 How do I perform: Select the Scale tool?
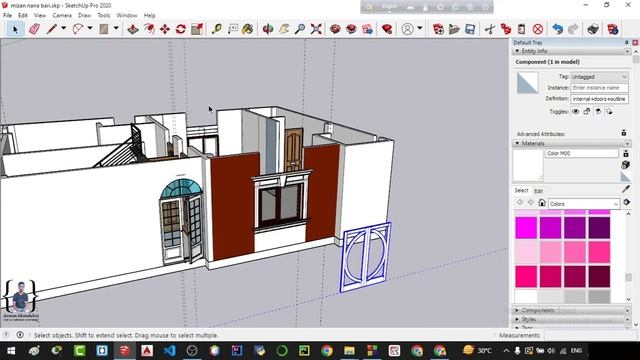coord(197,29)
